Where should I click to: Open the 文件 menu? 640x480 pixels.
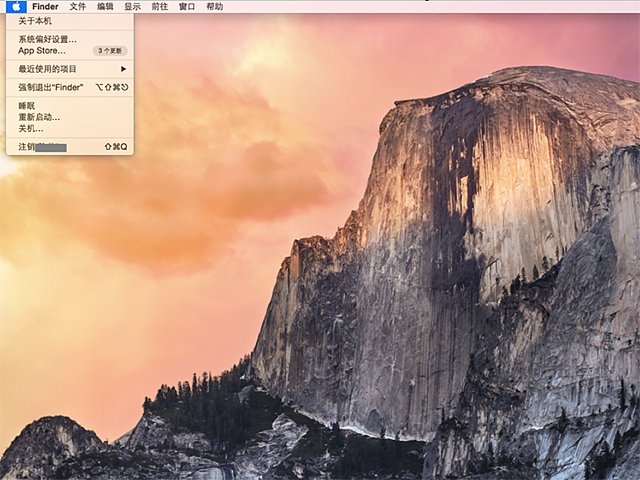[78, 7]
